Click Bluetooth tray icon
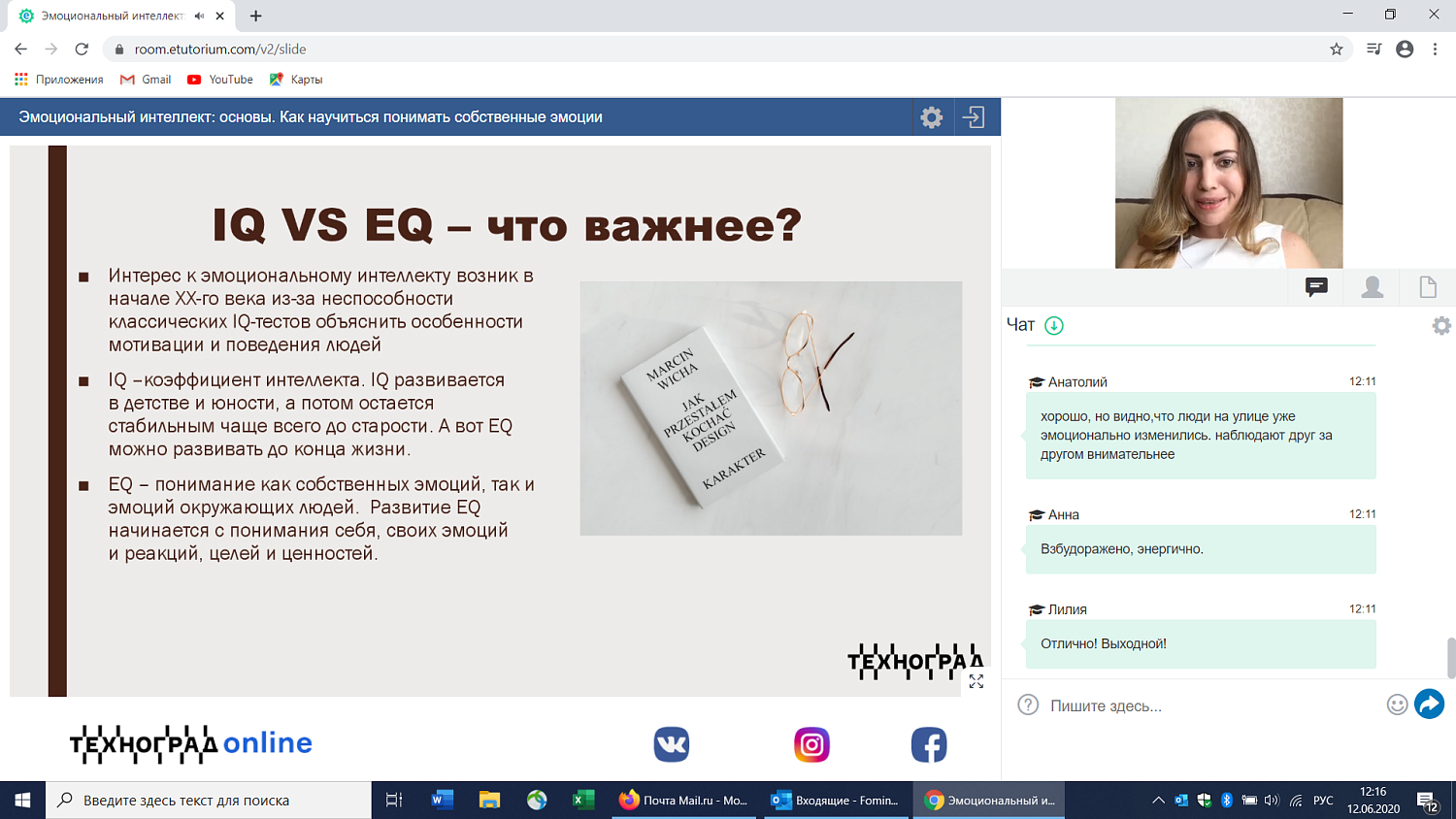Viewport: 1456px width, 819px height. tap(1227, 801)
